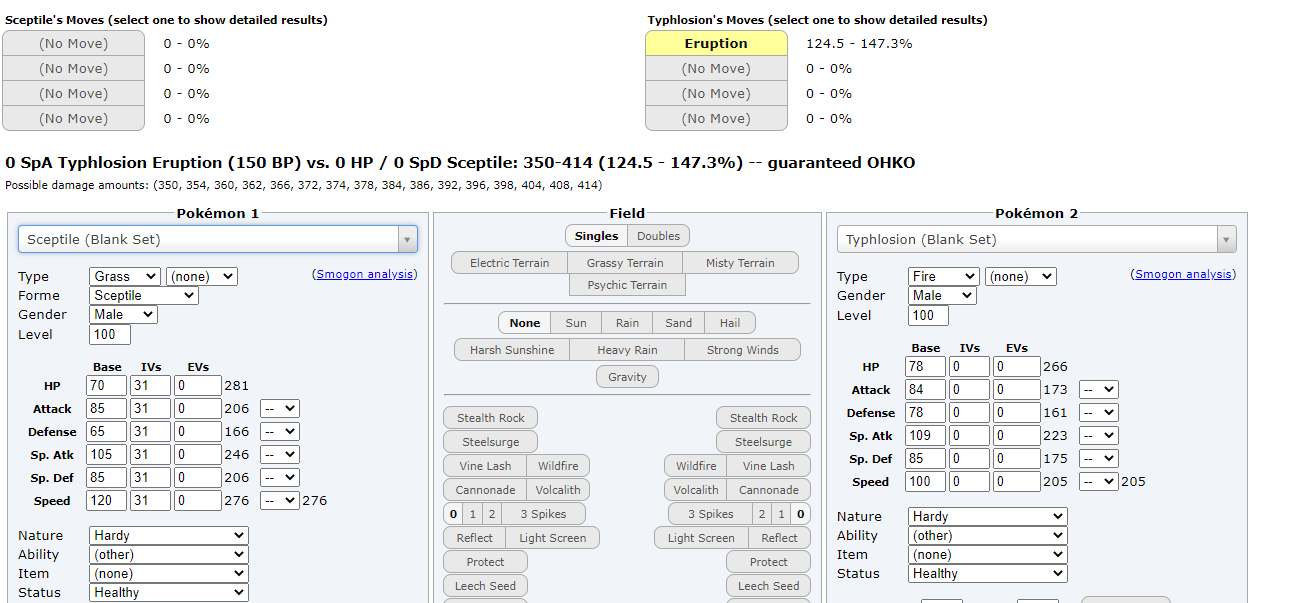Toggle Reflect on Sceptile's side
The height and width of the screenshot is (603, 1312).
point(475,538)
